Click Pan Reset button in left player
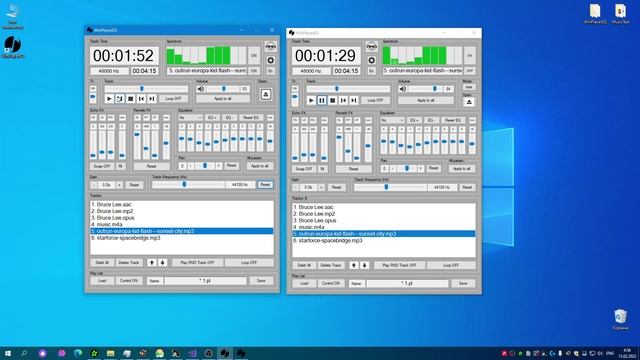 click(x=231, y=165)
